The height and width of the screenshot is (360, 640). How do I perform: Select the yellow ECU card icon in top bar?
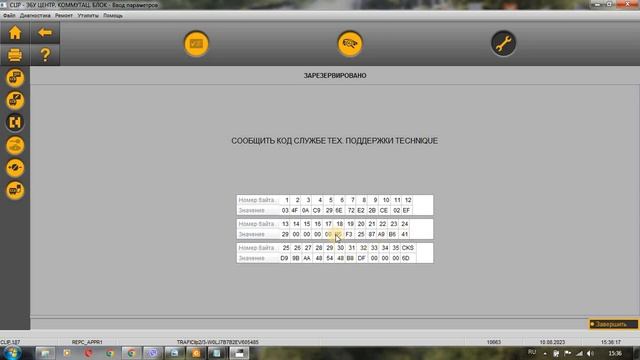coord(196,43)
